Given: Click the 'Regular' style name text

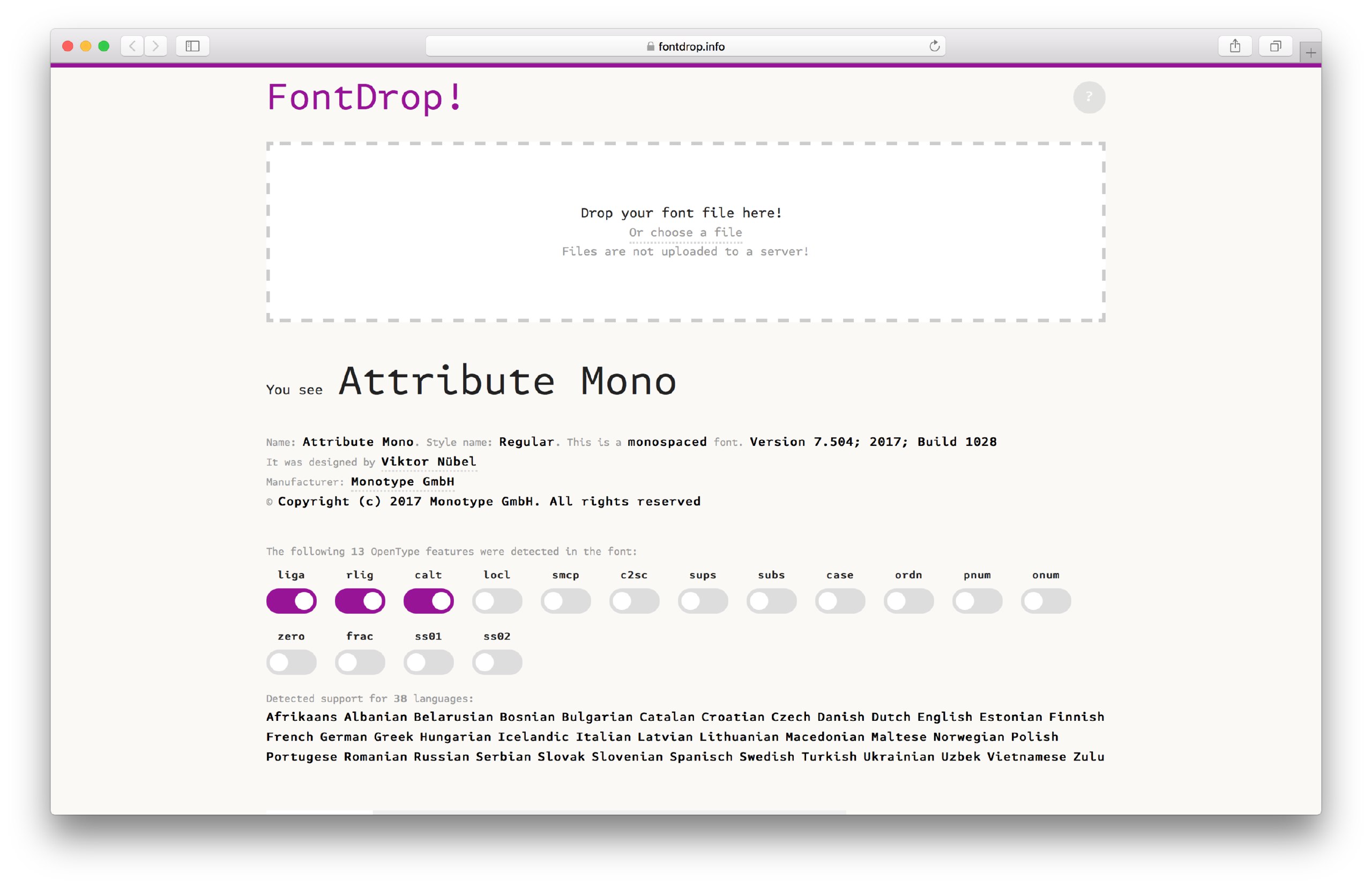Looking at the screenshot, I should click(526, 442).
